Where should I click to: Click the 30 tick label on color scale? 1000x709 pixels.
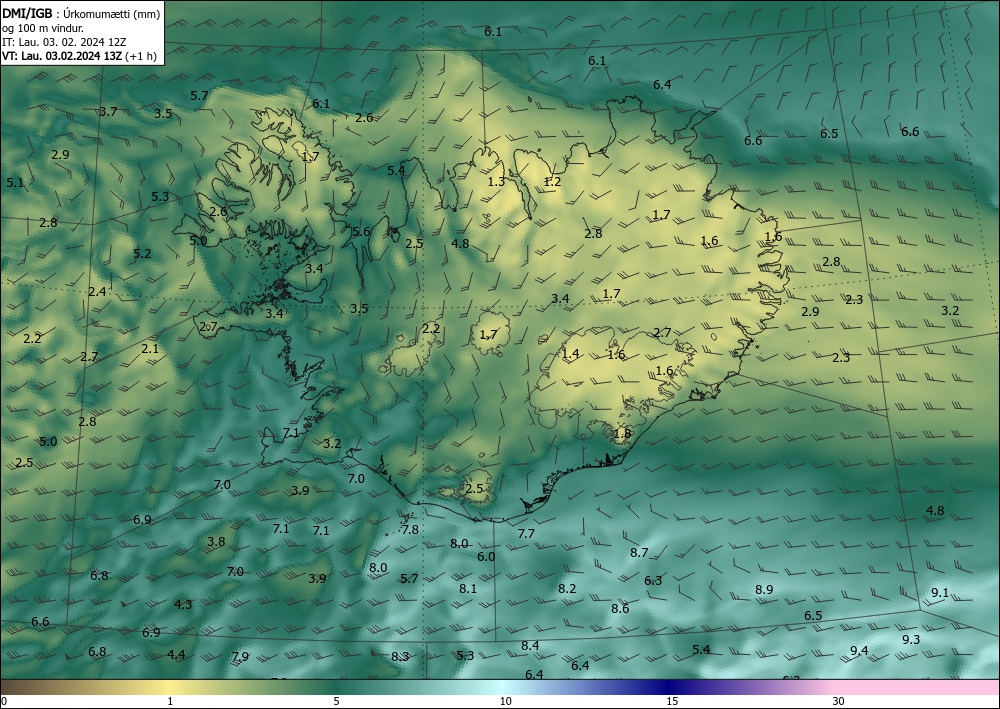pyautogui.click(x=839, y=701)
